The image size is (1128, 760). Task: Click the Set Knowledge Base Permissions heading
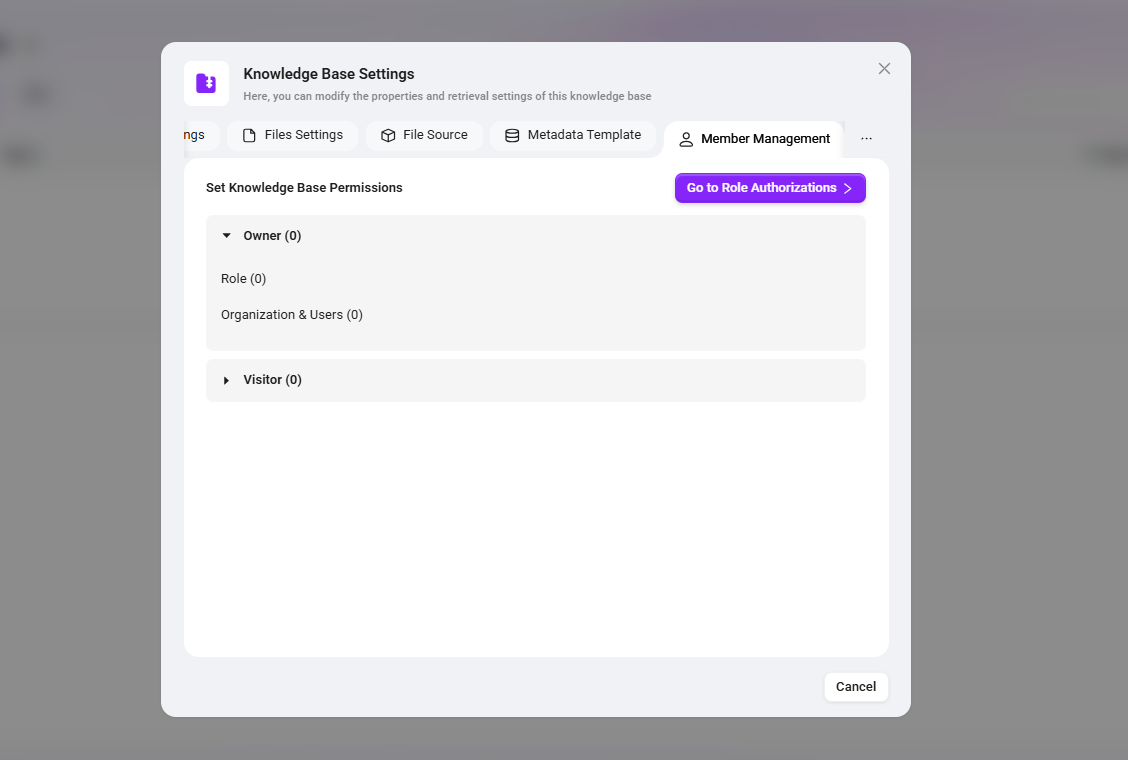[x=304, y=188]
